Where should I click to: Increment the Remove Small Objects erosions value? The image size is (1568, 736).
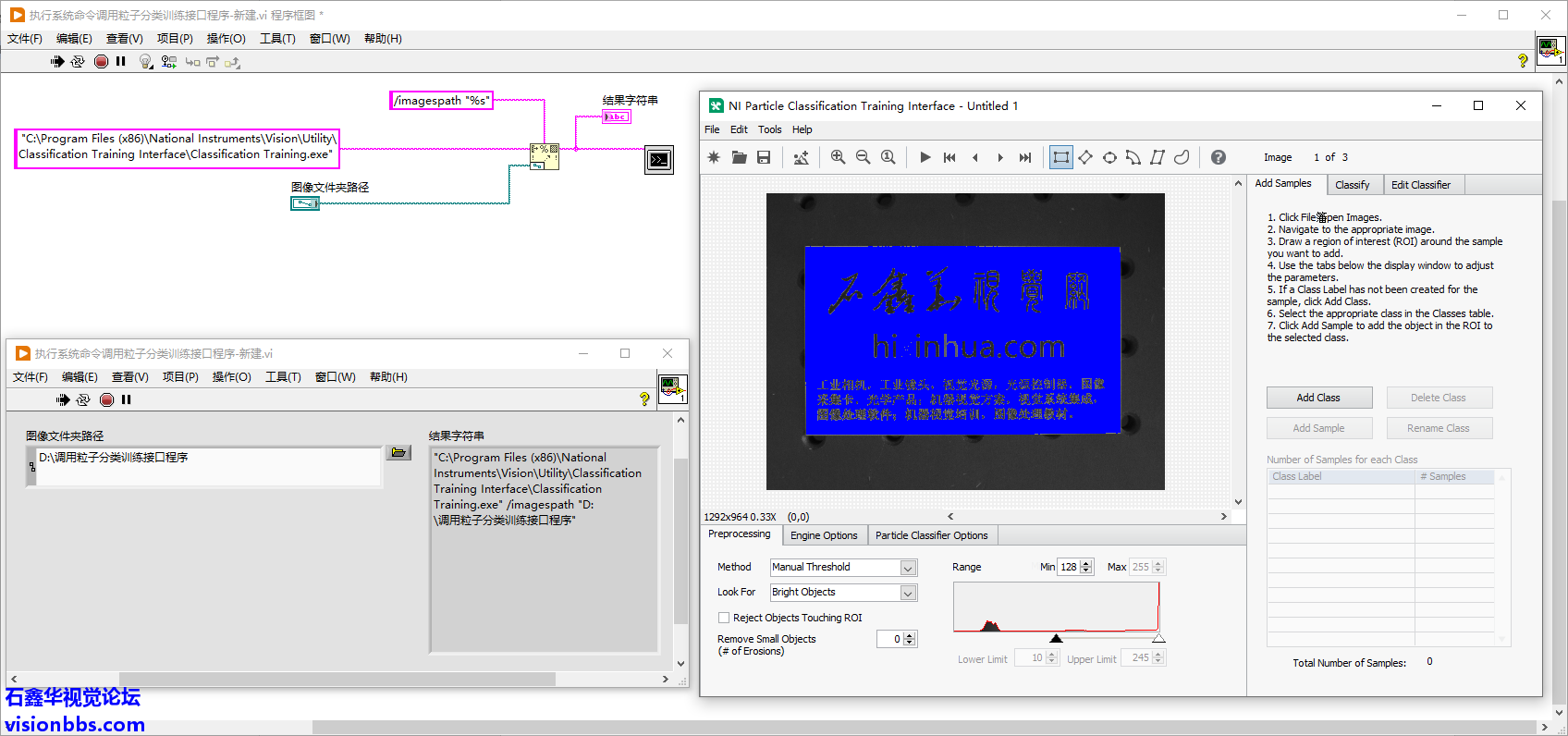click(x=911, y=635)
